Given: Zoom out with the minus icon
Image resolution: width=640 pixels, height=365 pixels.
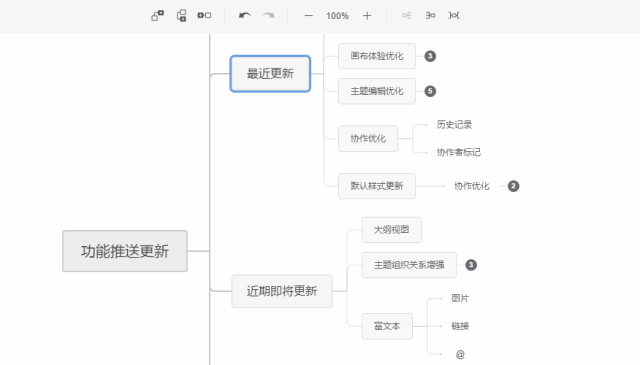Looking at the screenshot, I should (309, 16).
